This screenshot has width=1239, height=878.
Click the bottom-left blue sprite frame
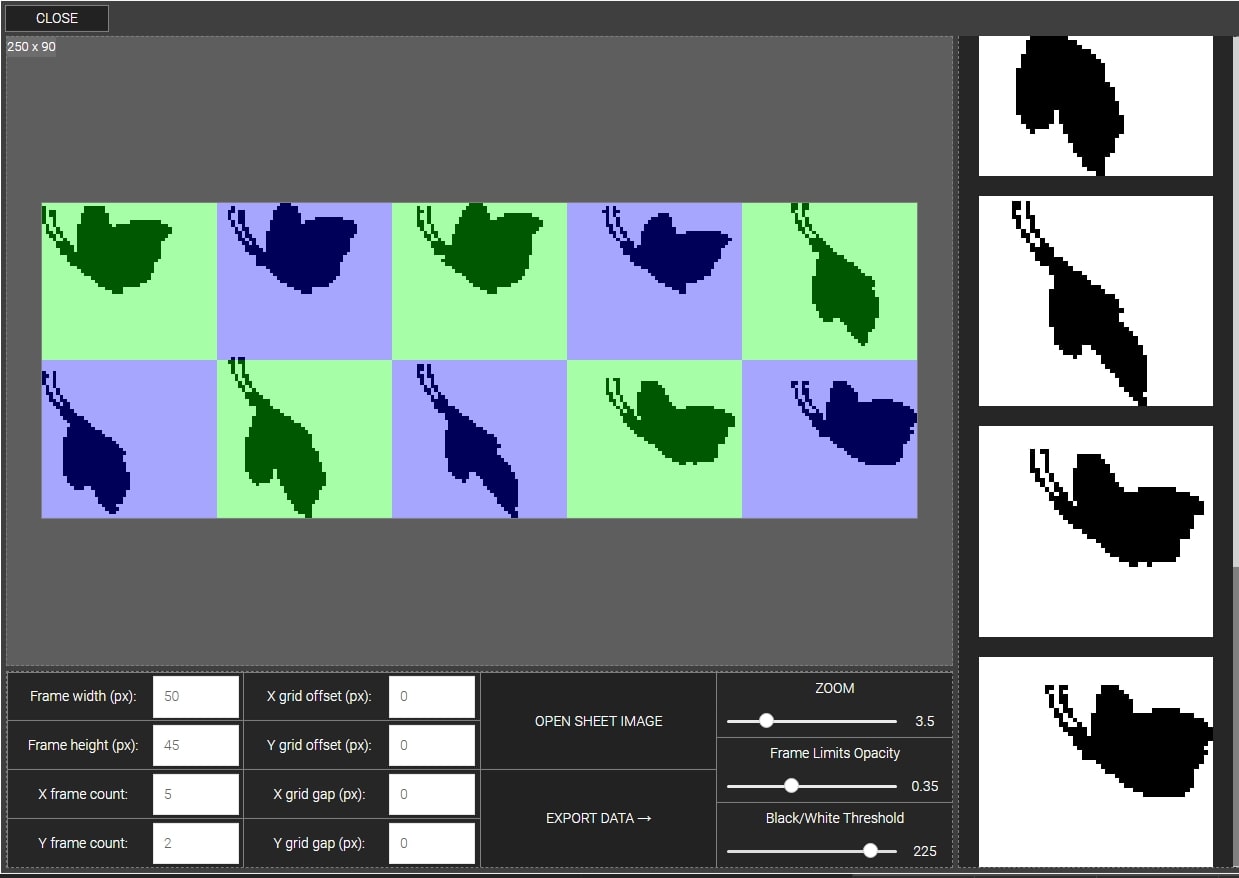click(x=129, y=439)
